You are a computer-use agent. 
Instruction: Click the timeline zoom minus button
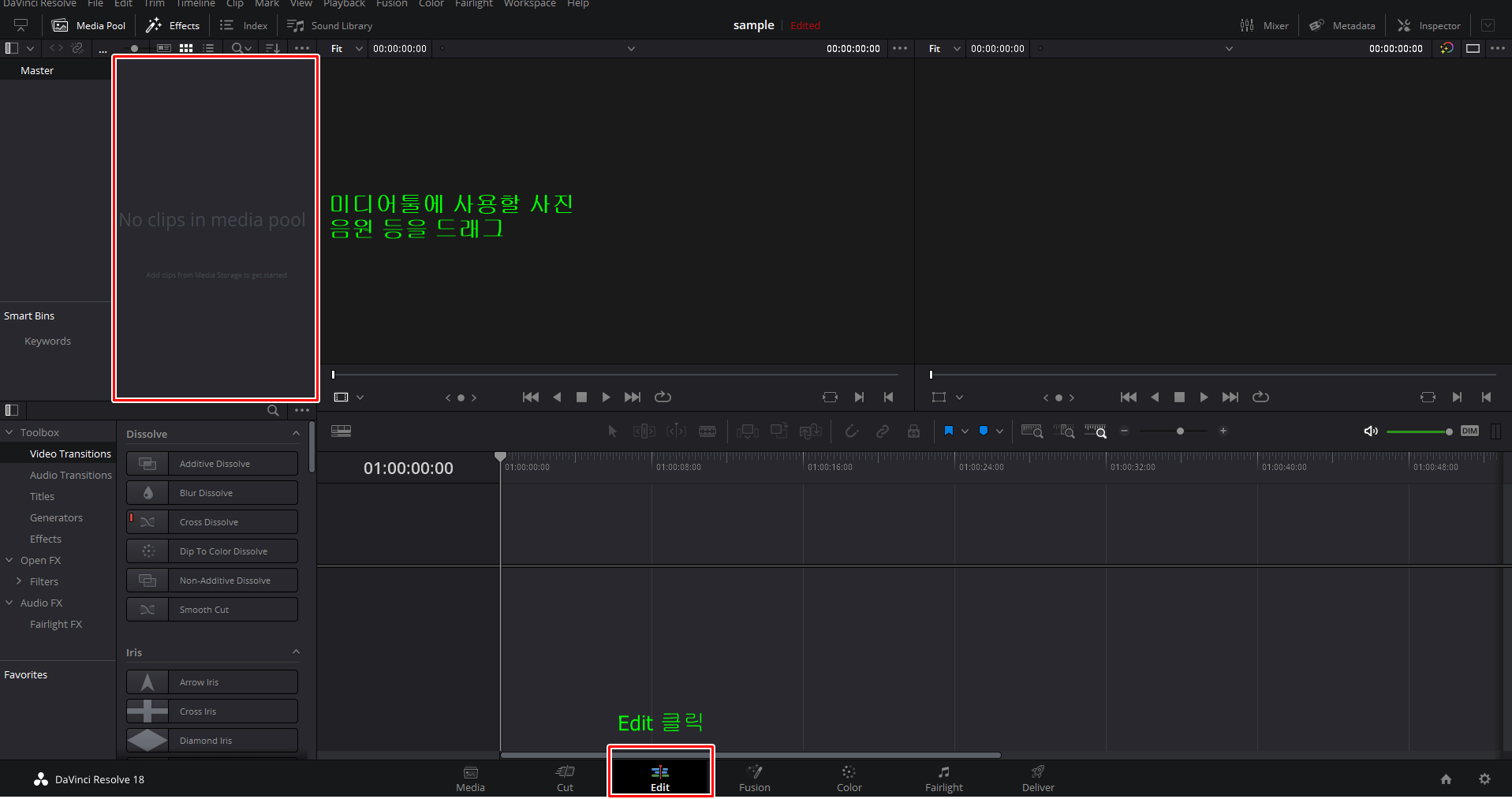(x=1125, y=431)
